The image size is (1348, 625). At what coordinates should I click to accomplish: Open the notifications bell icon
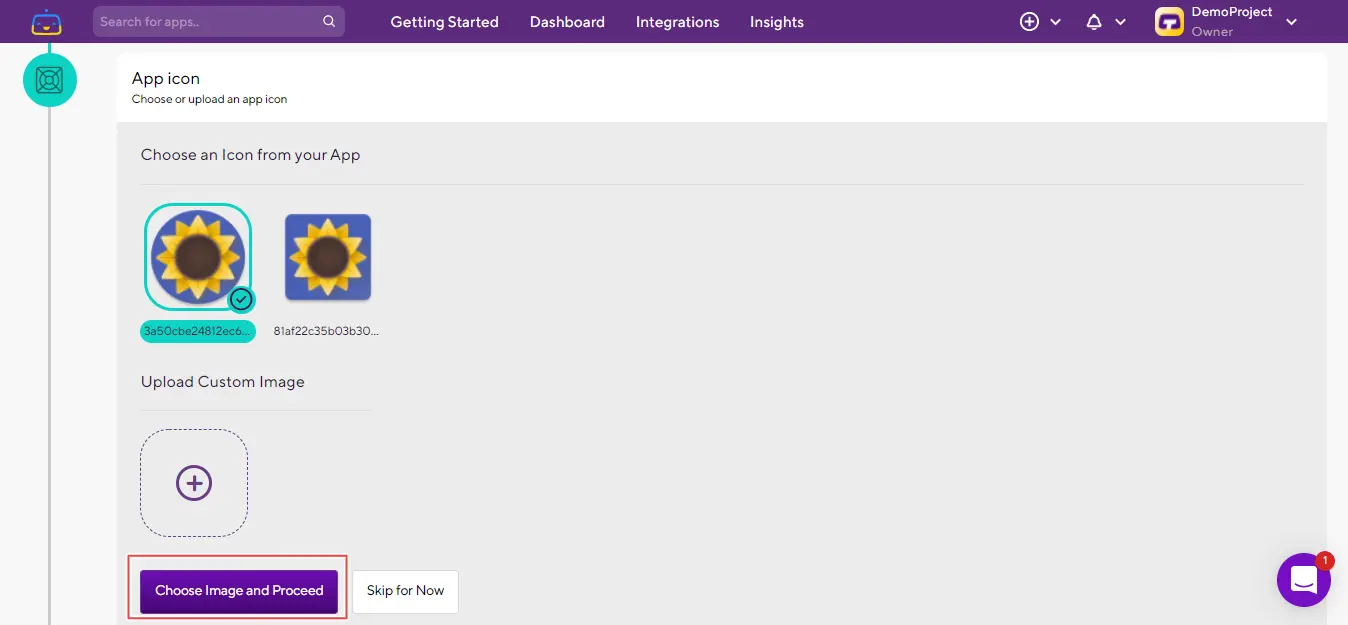(1094, 22)
